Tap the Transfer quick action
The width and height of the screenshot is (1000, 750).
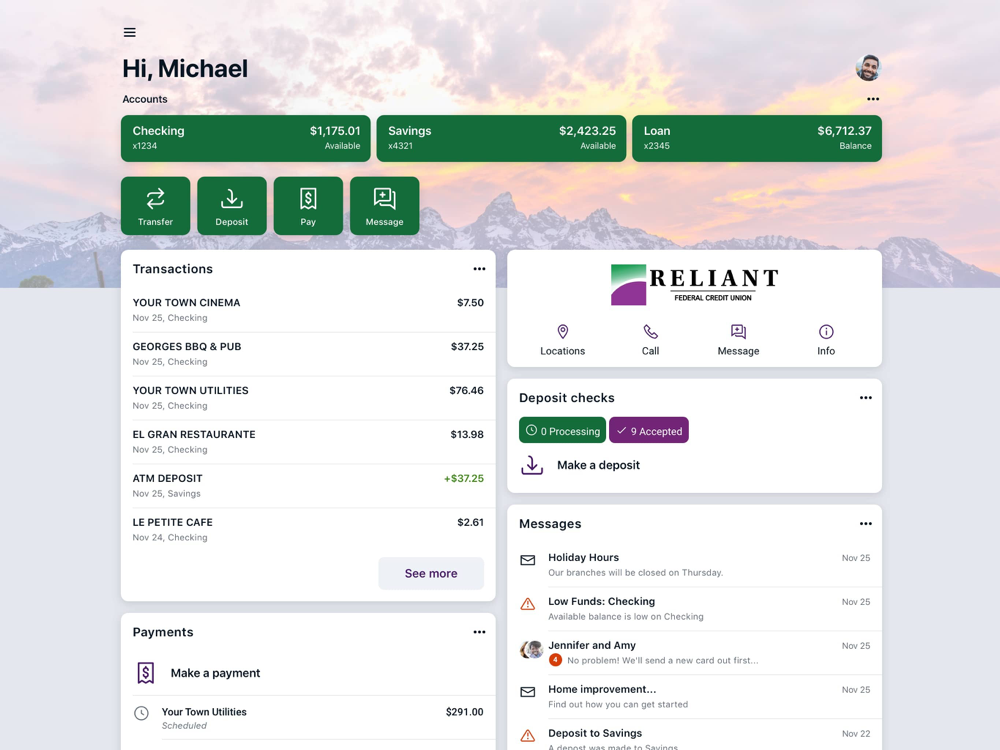coord(156,206)
